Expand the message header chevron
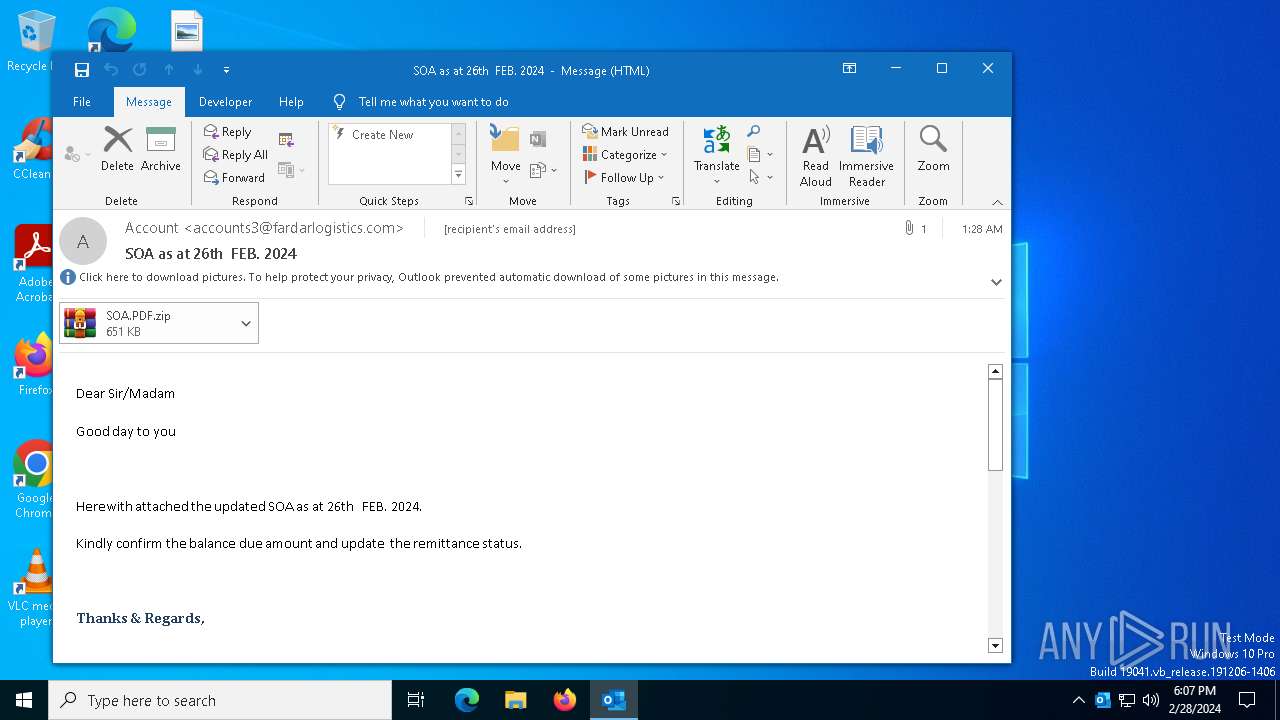 pyautogui.click(x=996, y=282)
